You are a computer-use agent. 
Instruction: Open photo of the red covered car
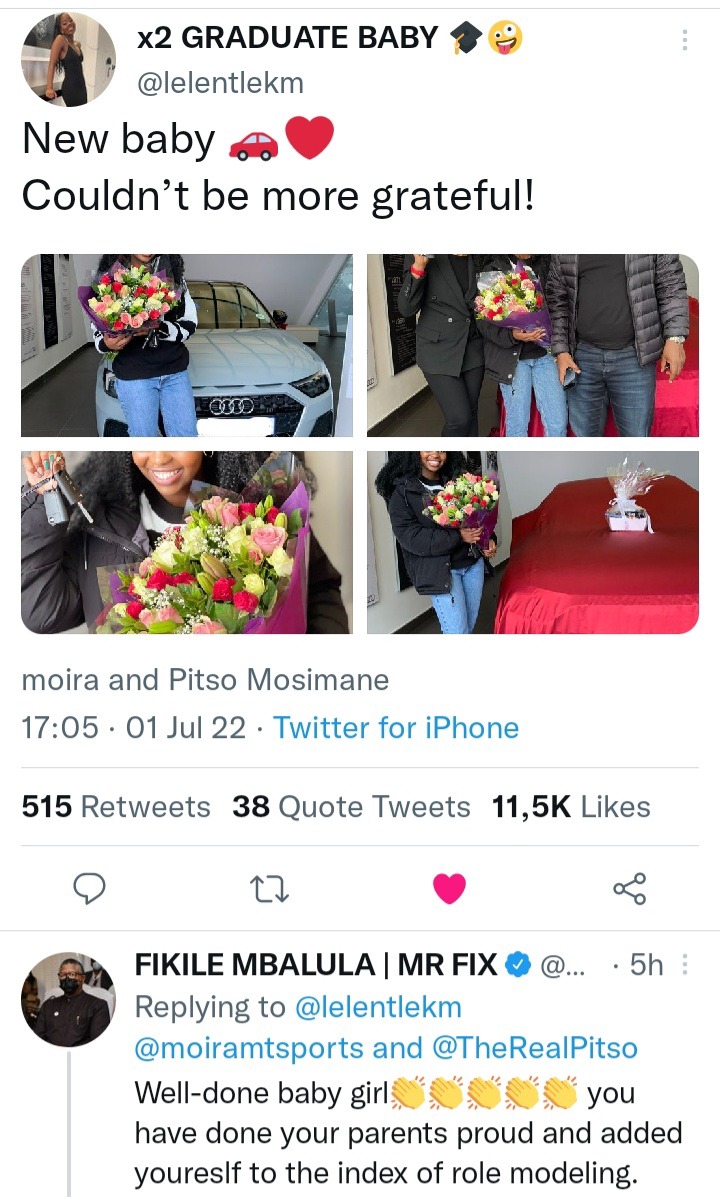[533, 542]
